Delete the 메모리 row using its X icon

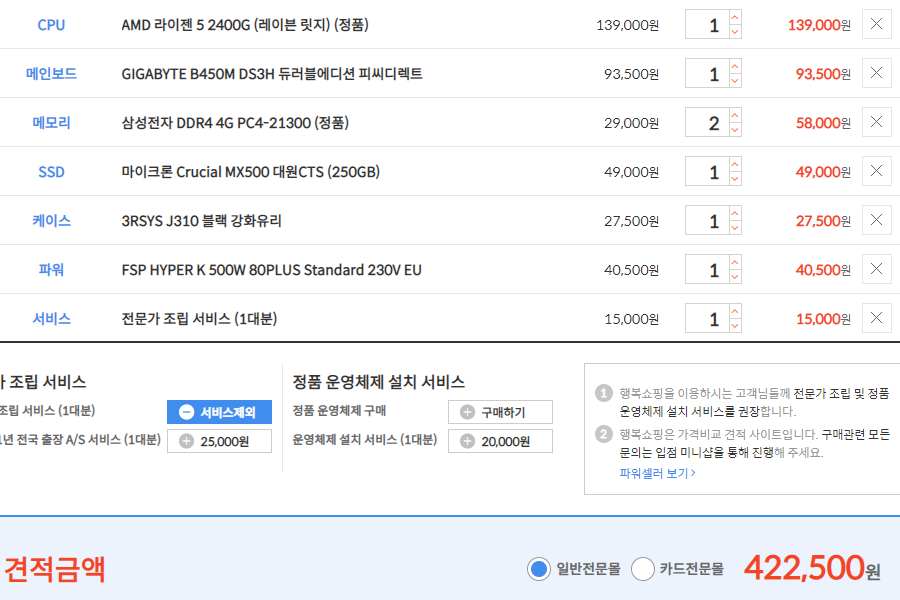click(876, 122)
